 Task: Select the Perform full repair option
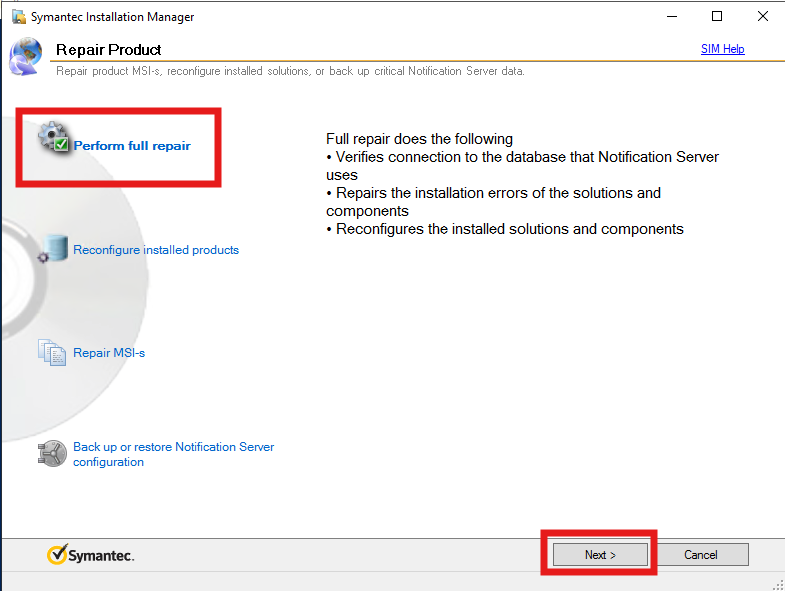tap(132, 146)
